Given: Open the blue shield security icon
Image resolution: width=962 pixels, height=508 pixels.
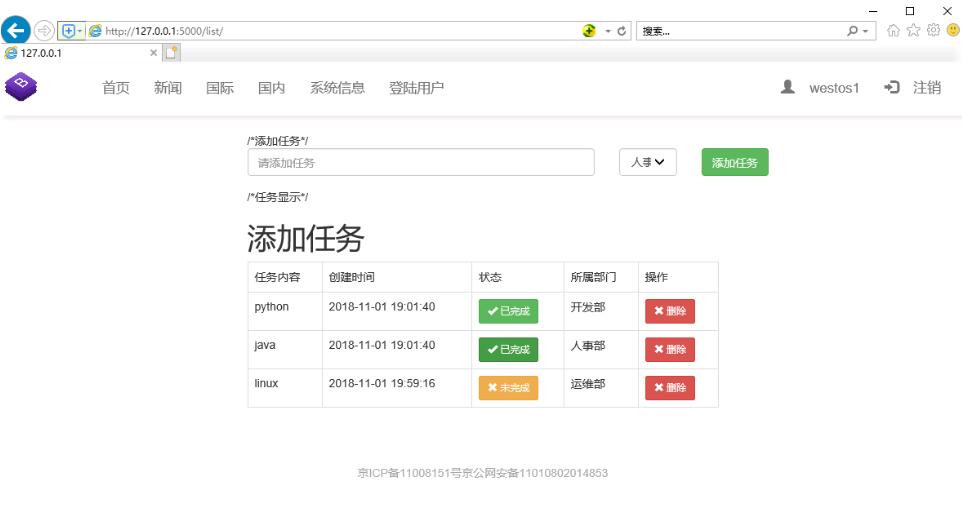Looking at the screenshot, I should click(69, 31).
